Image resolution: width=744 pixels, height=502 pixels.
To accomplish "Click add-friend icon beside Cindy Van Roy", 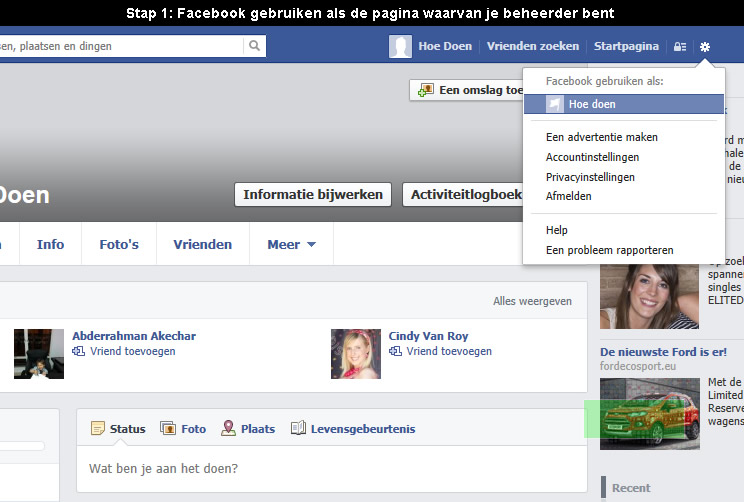I will 395,351.
